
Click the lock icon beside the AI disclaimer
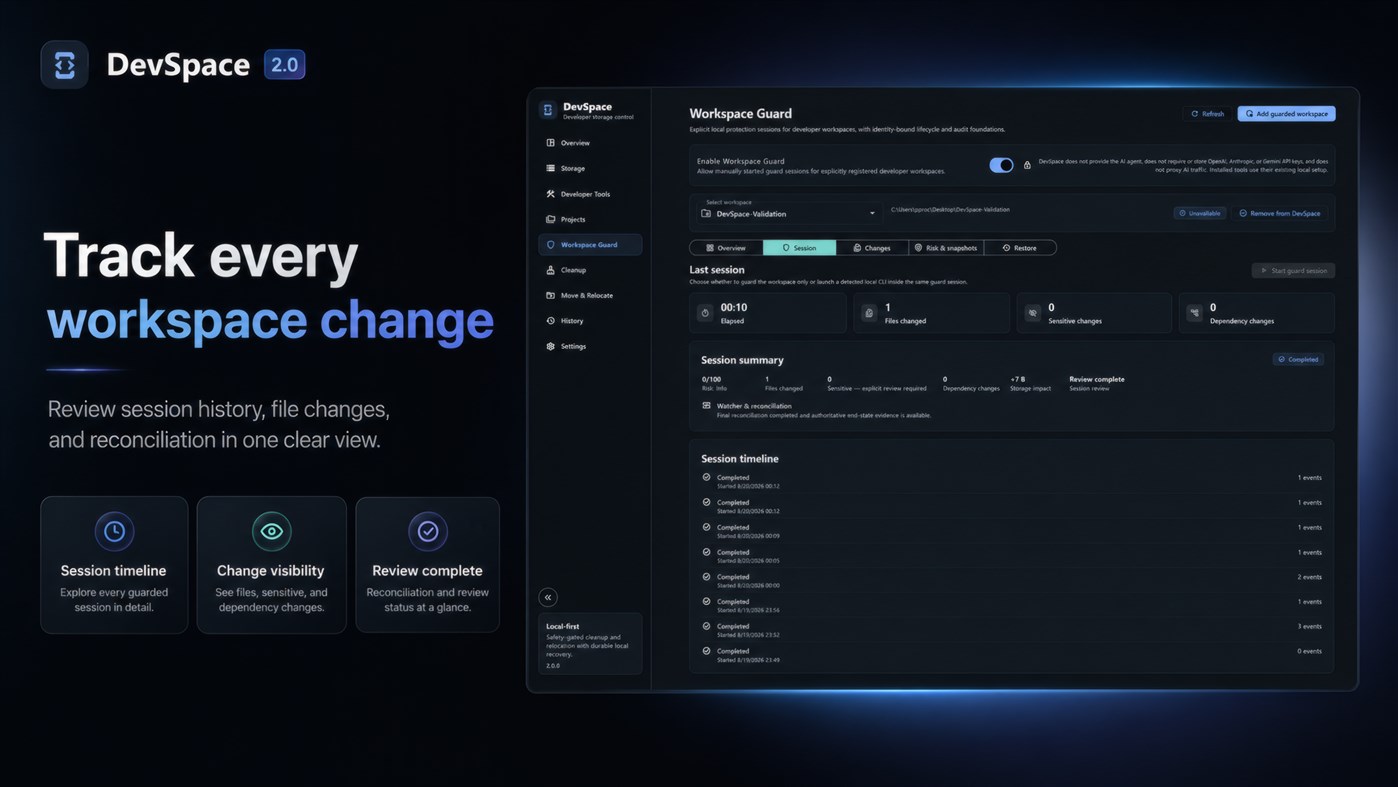[x=1027, y=165]
